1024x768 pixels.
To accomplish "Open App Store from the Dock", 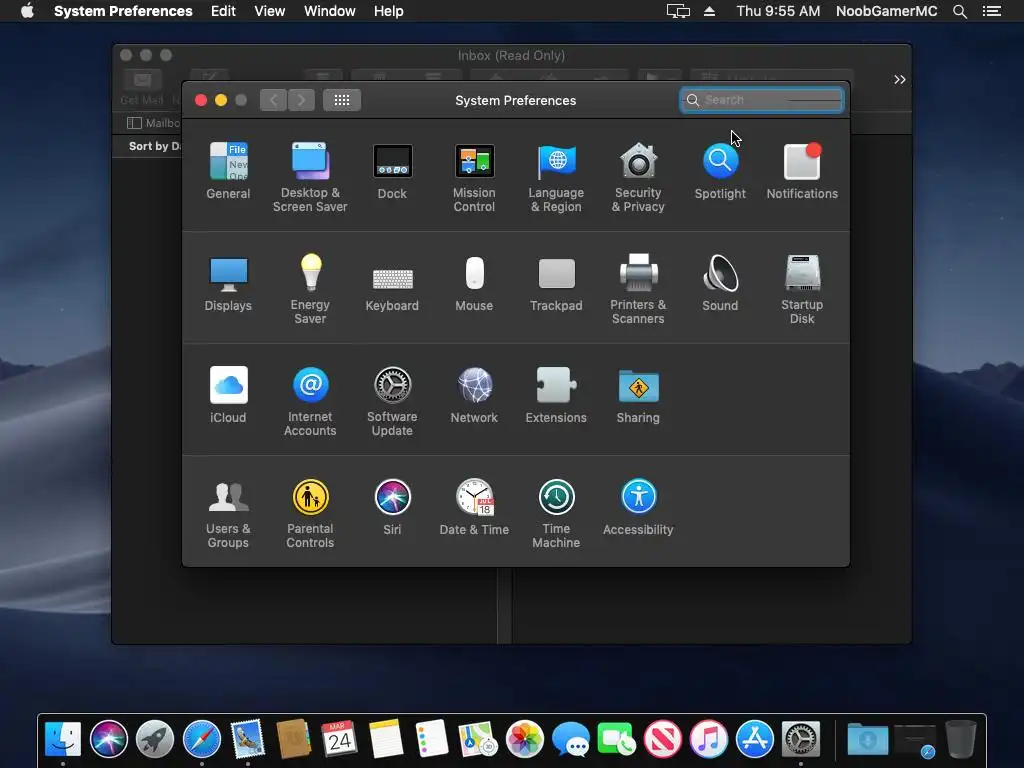I will click(754, 739).
